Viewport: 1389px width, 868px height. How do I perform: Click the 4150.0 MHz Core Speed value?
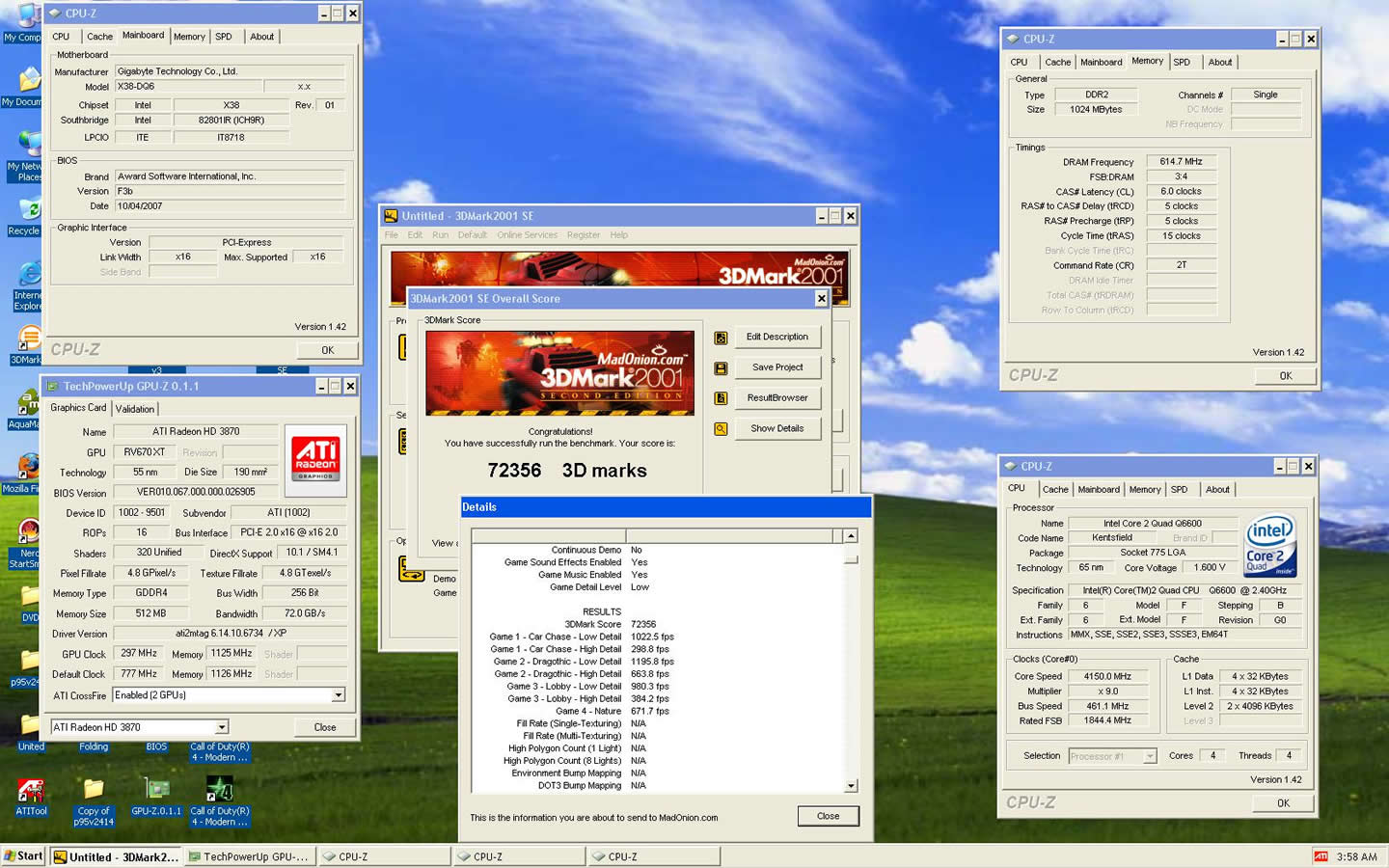[x=1107, y=677]
